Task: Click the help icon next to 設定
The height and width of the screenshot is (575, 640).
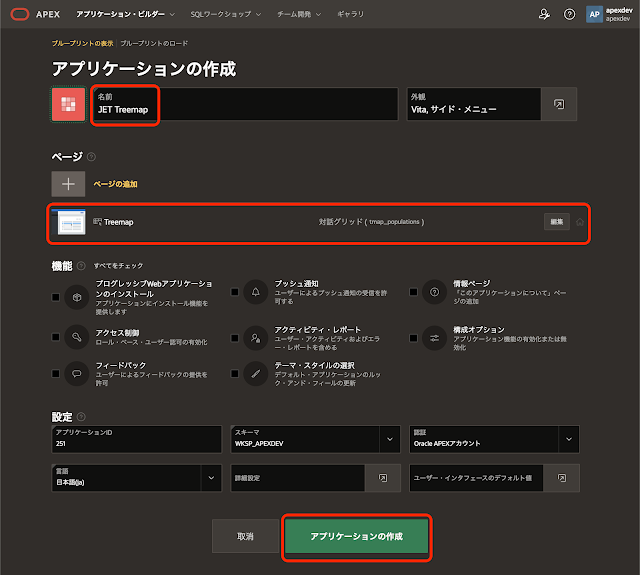Action: pos(81,417)
